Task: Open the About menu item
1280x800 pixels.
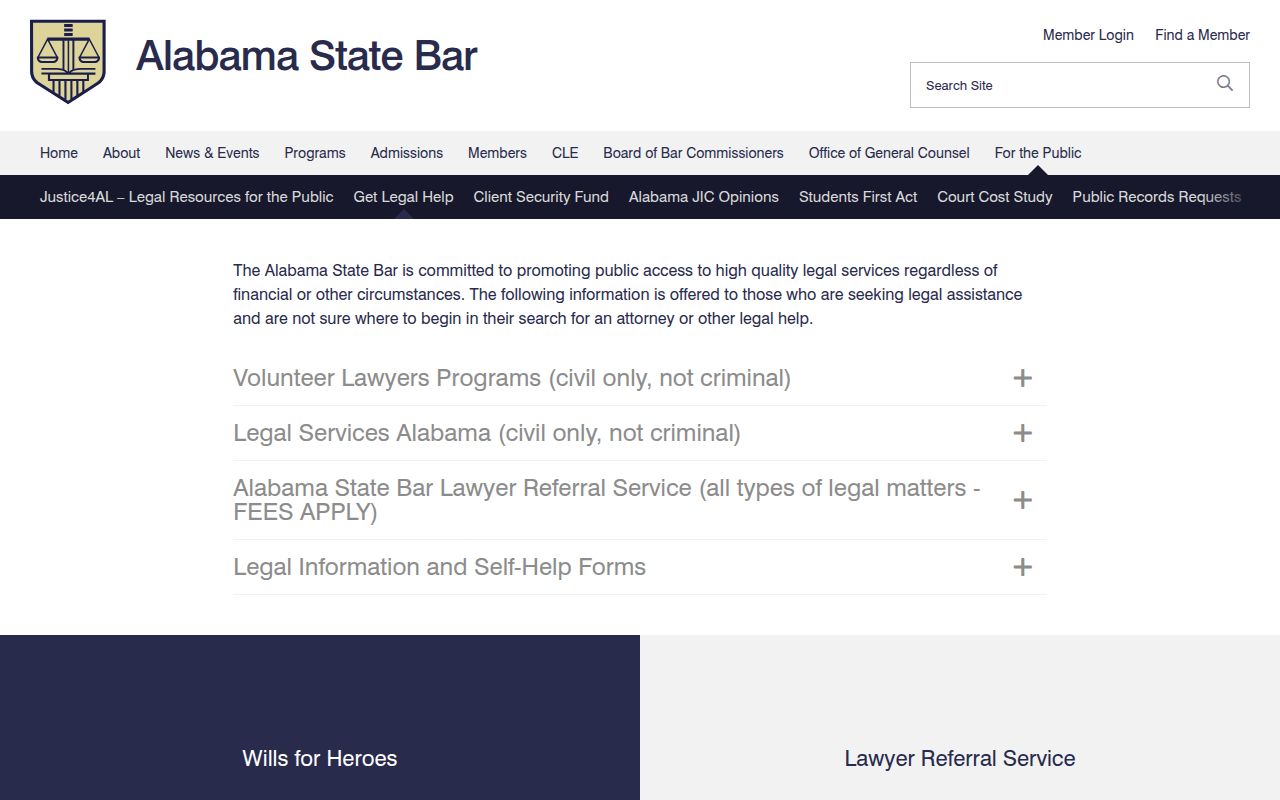Action: click(x=121, y=153)
